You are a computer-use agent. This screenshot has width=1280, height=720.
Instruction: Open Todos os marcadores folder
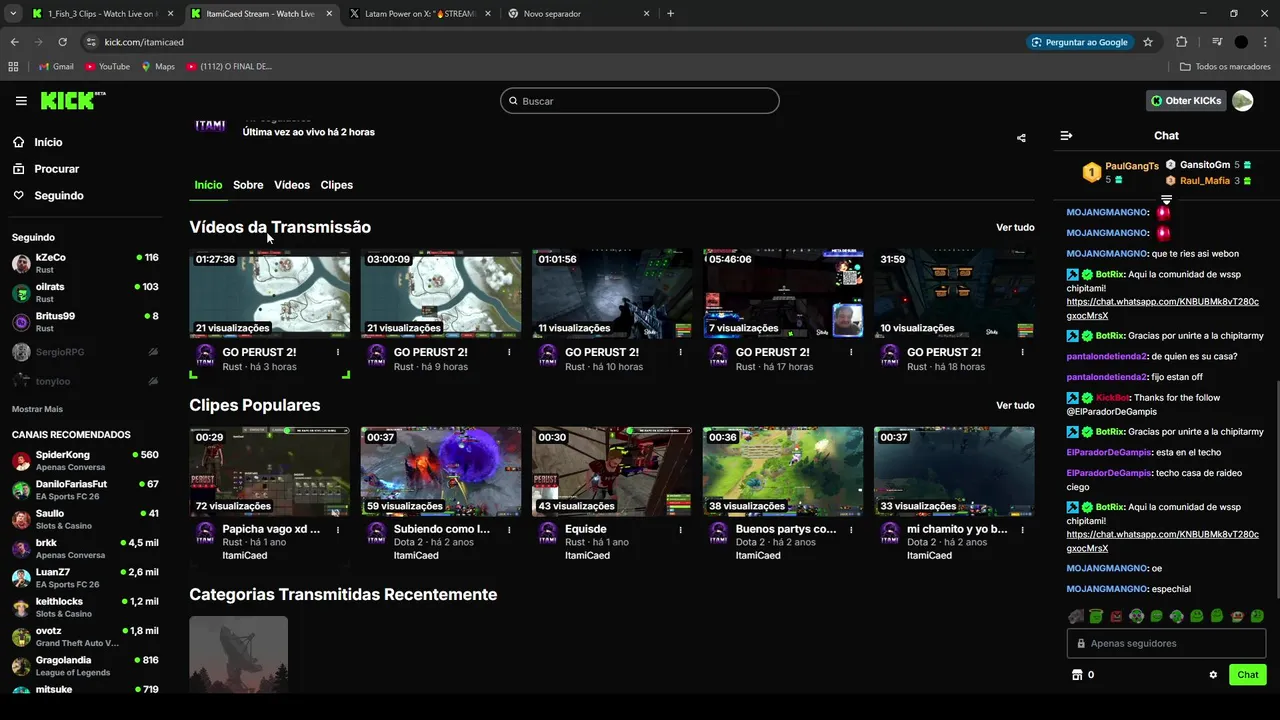click(x=1225, y=66)
